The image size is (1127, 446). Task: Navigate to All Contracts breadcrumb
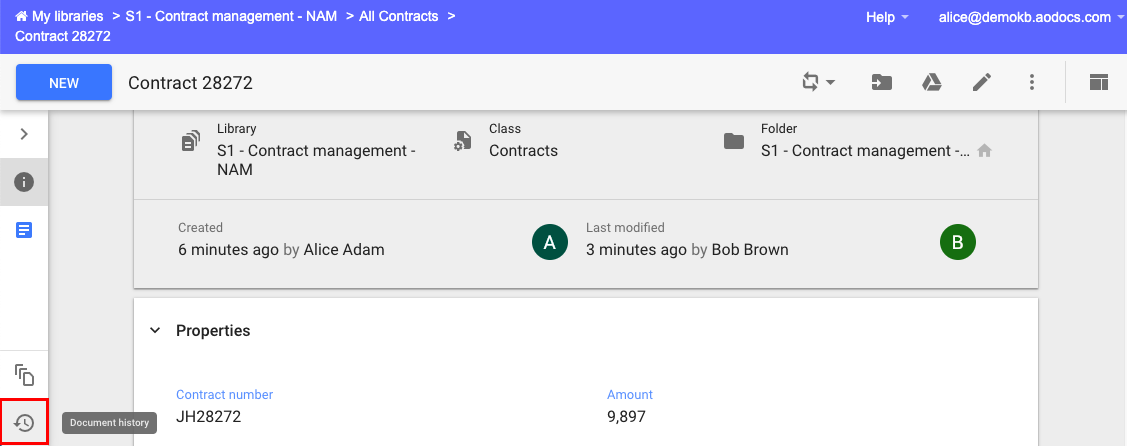[x=398, y=16]
